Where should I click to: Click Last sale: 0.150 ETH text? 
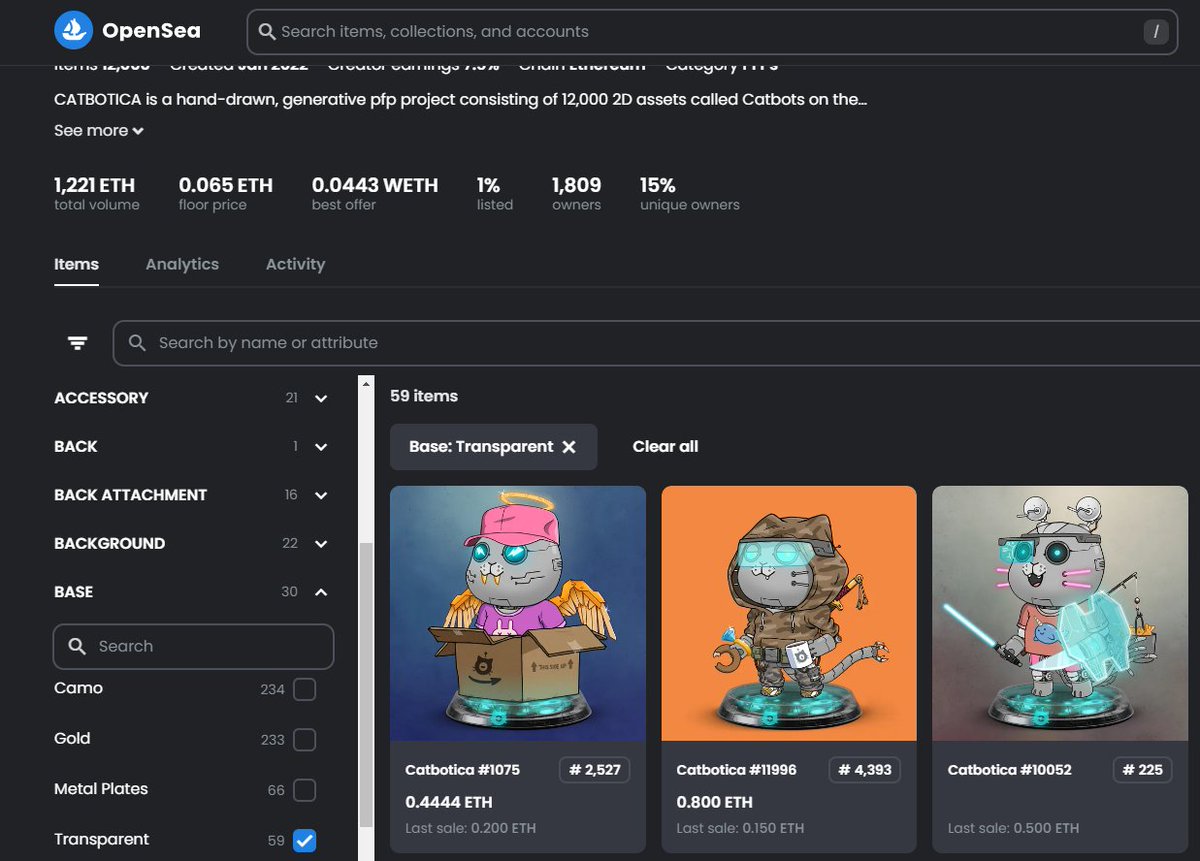[x=740, y=828]
